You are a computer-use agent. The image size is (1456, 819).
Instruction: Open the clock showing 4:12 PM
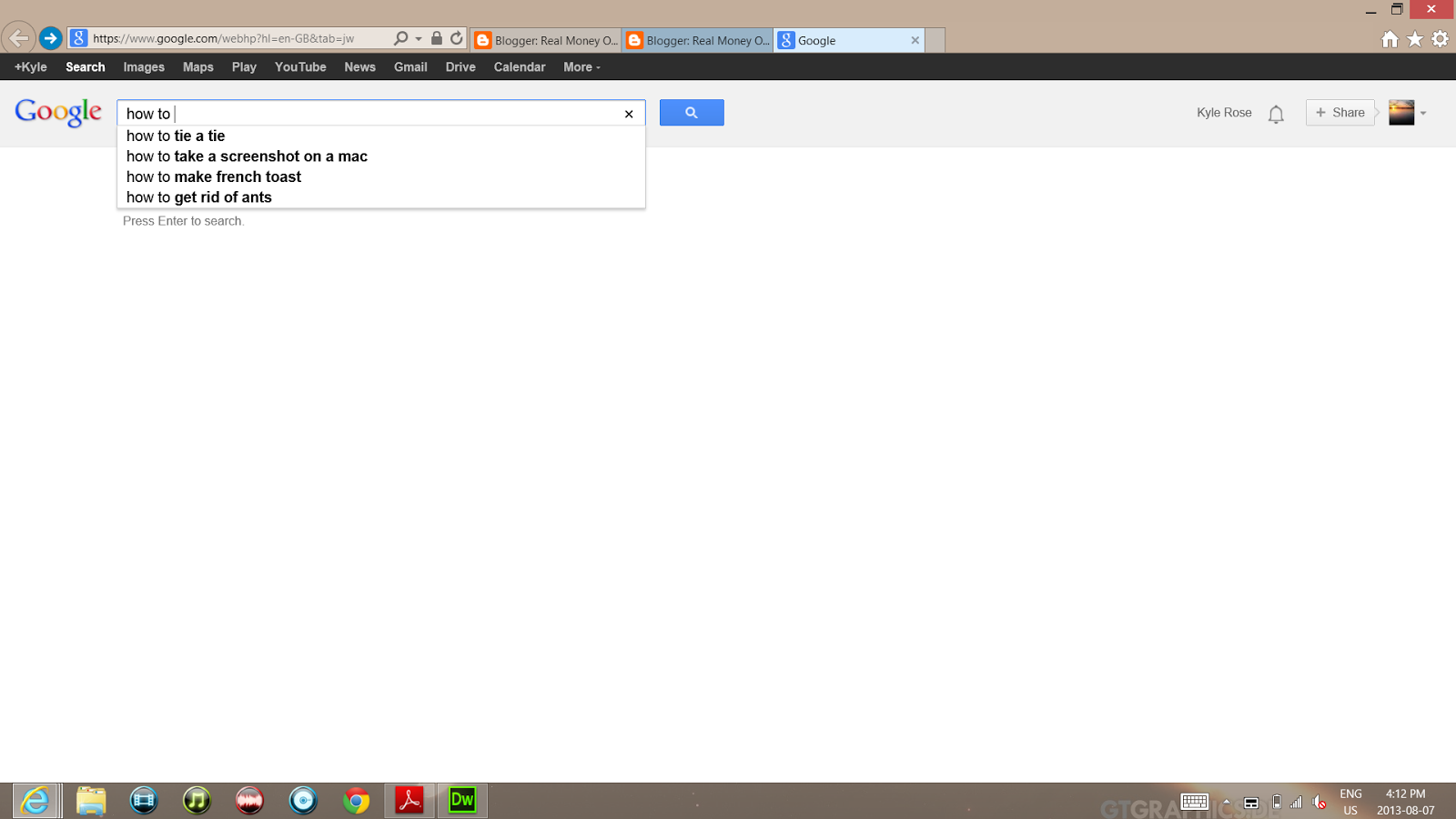[x=1405, y=802]
